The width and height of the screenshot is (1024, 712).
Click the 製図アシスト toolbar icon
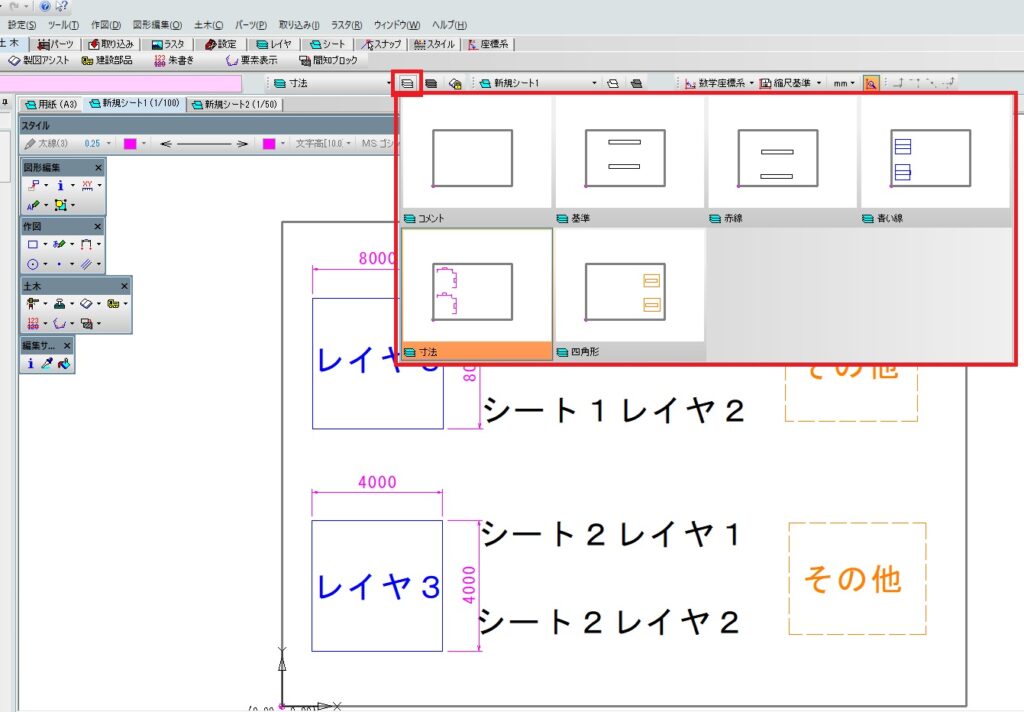point(39,60)
